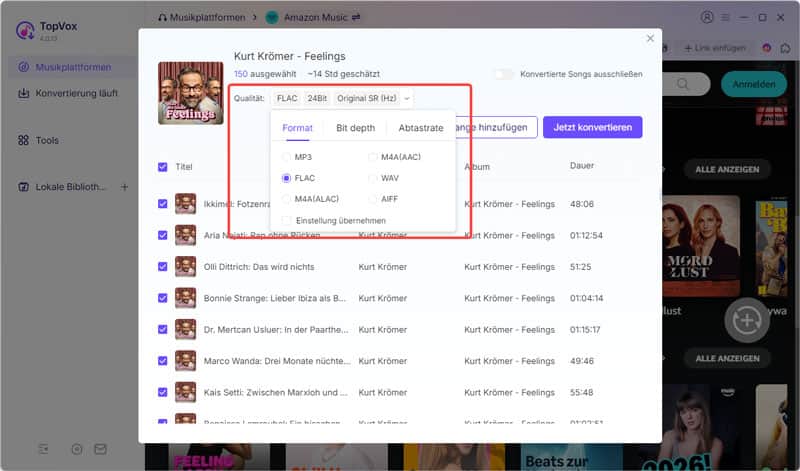Uncheck the Ikkimel: Fotzenrap track
Image resolution: width=800 pixels, height=471 pixels.
(x=163, y=204)
